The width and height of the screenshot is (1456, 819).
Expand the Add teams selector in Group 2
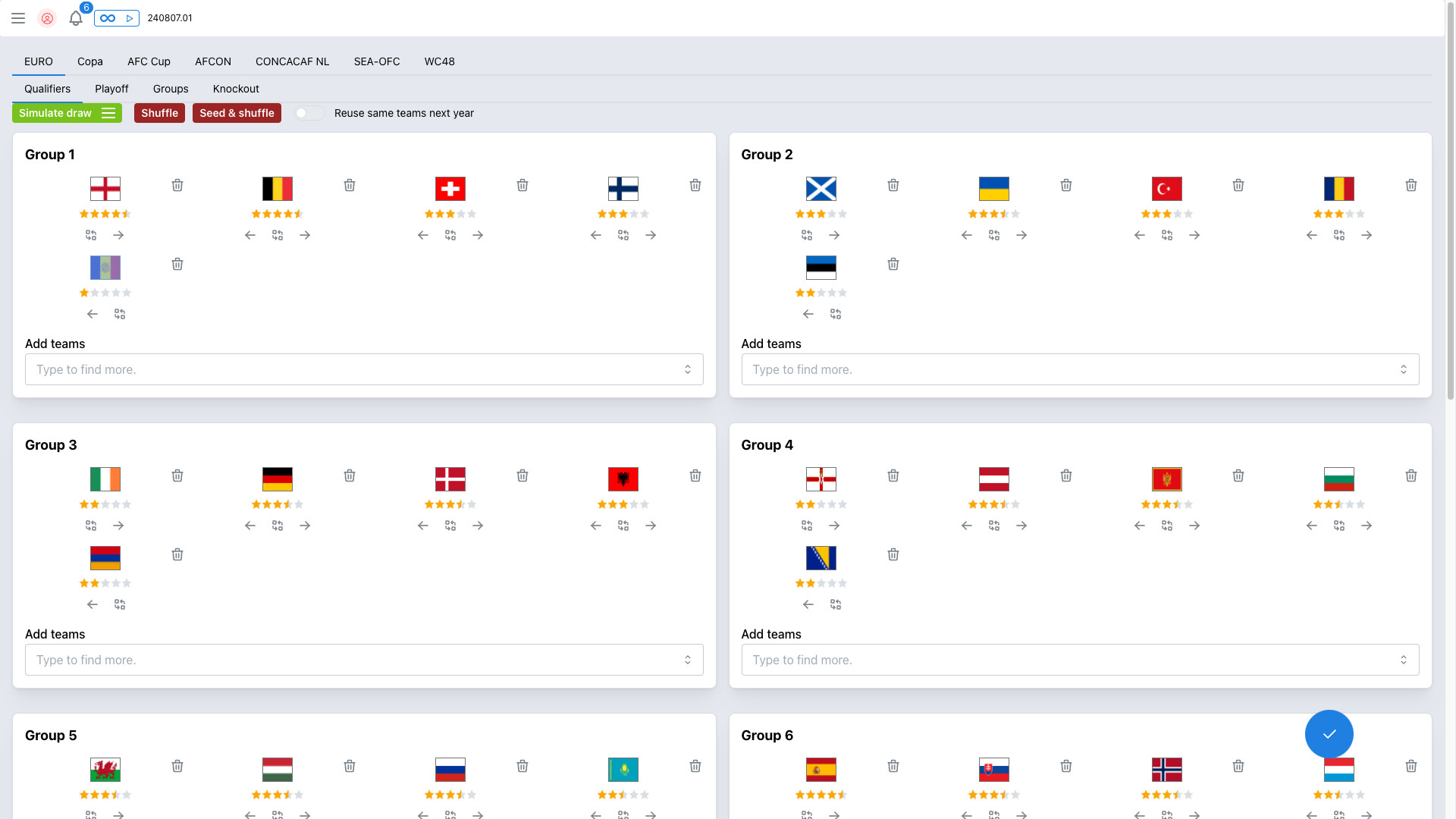point(1404,369)
